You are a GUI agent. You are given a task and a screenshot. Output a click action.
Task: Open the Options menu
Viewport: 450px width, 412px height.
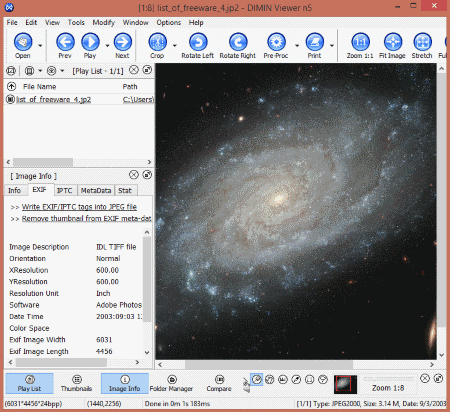[x=169, y=23]
